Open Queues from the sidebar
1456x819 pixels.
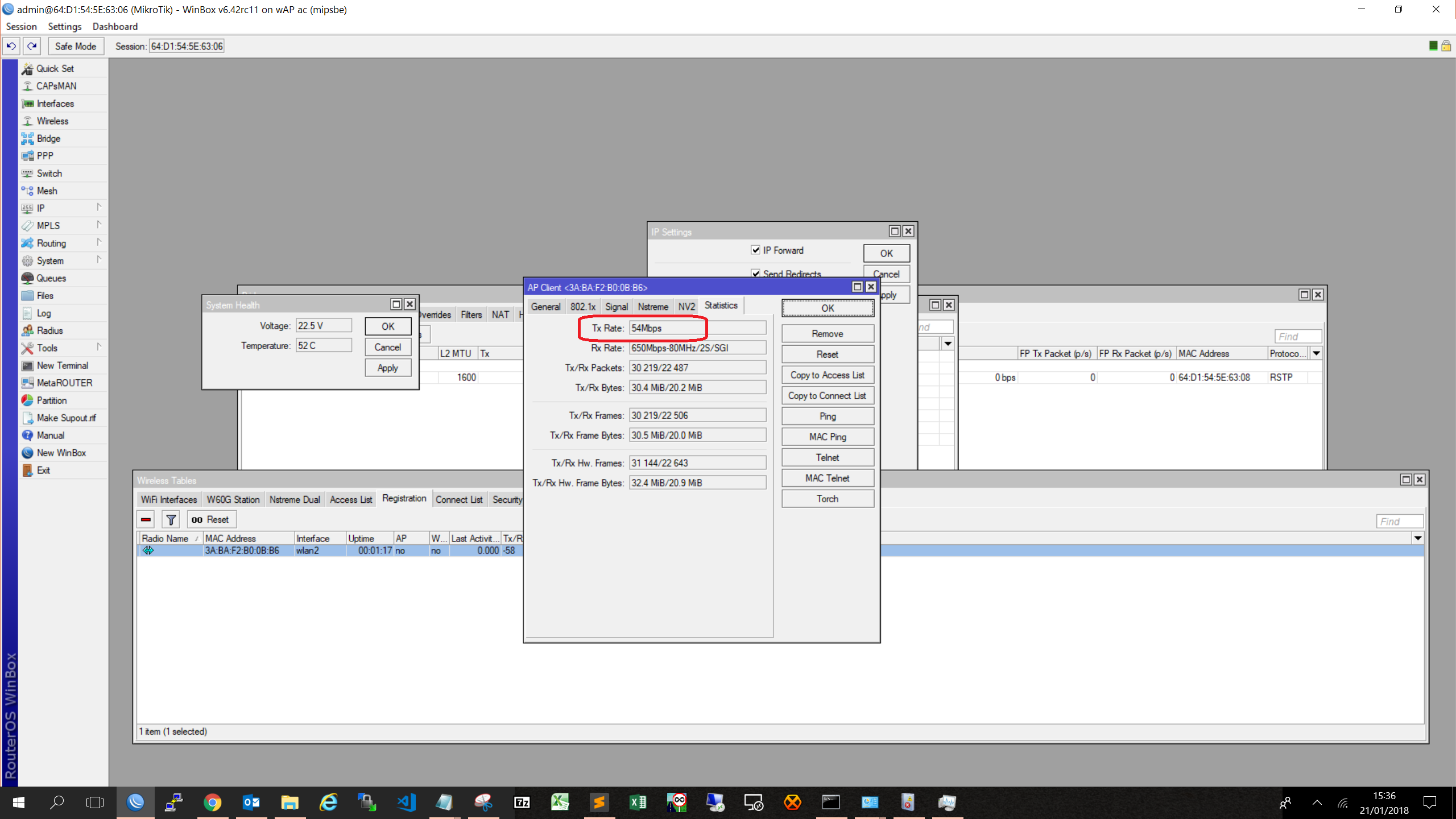51,278
